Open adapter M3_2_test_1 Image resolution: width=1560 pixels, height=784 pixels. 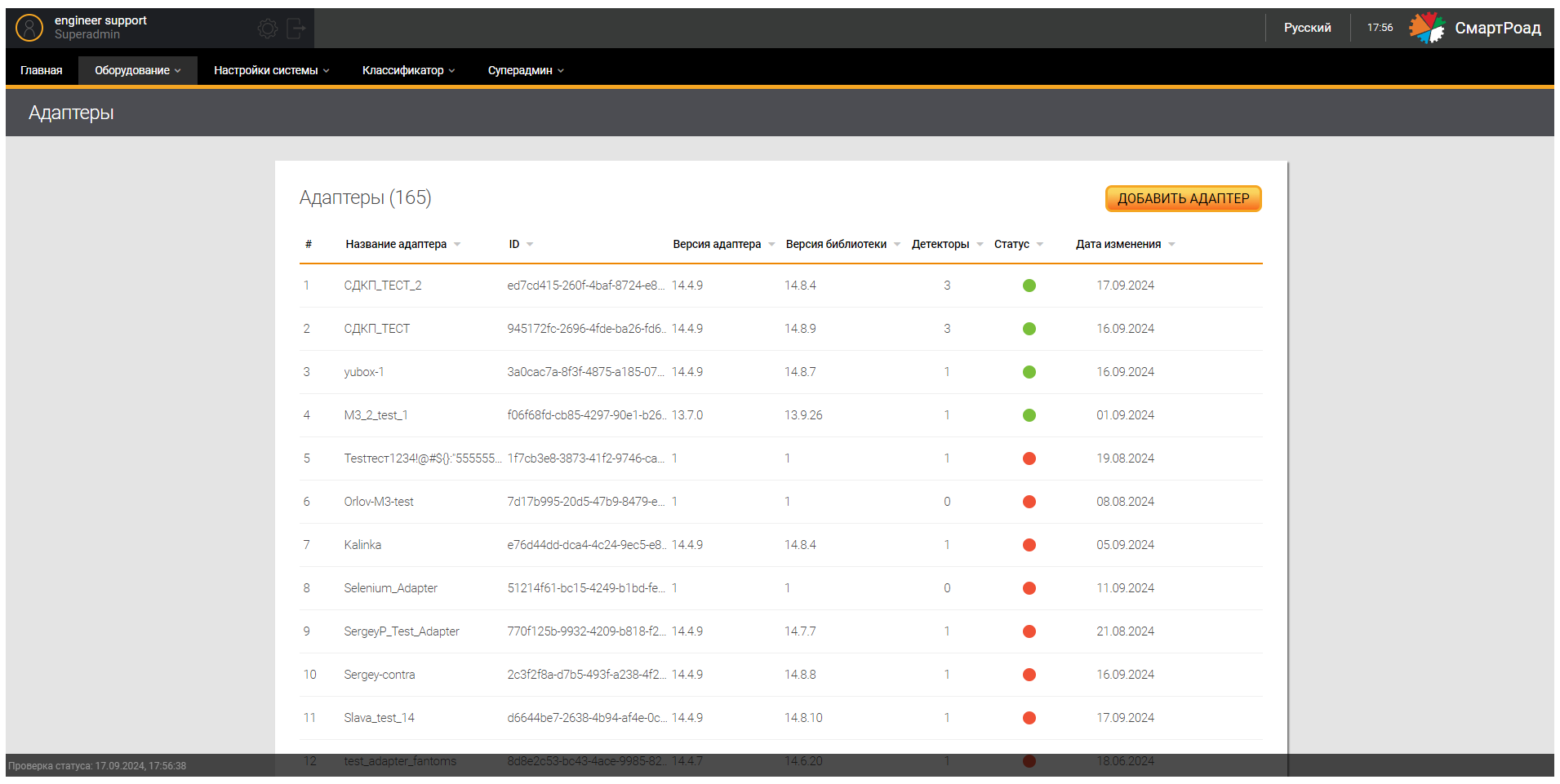[x=376, y=415]
